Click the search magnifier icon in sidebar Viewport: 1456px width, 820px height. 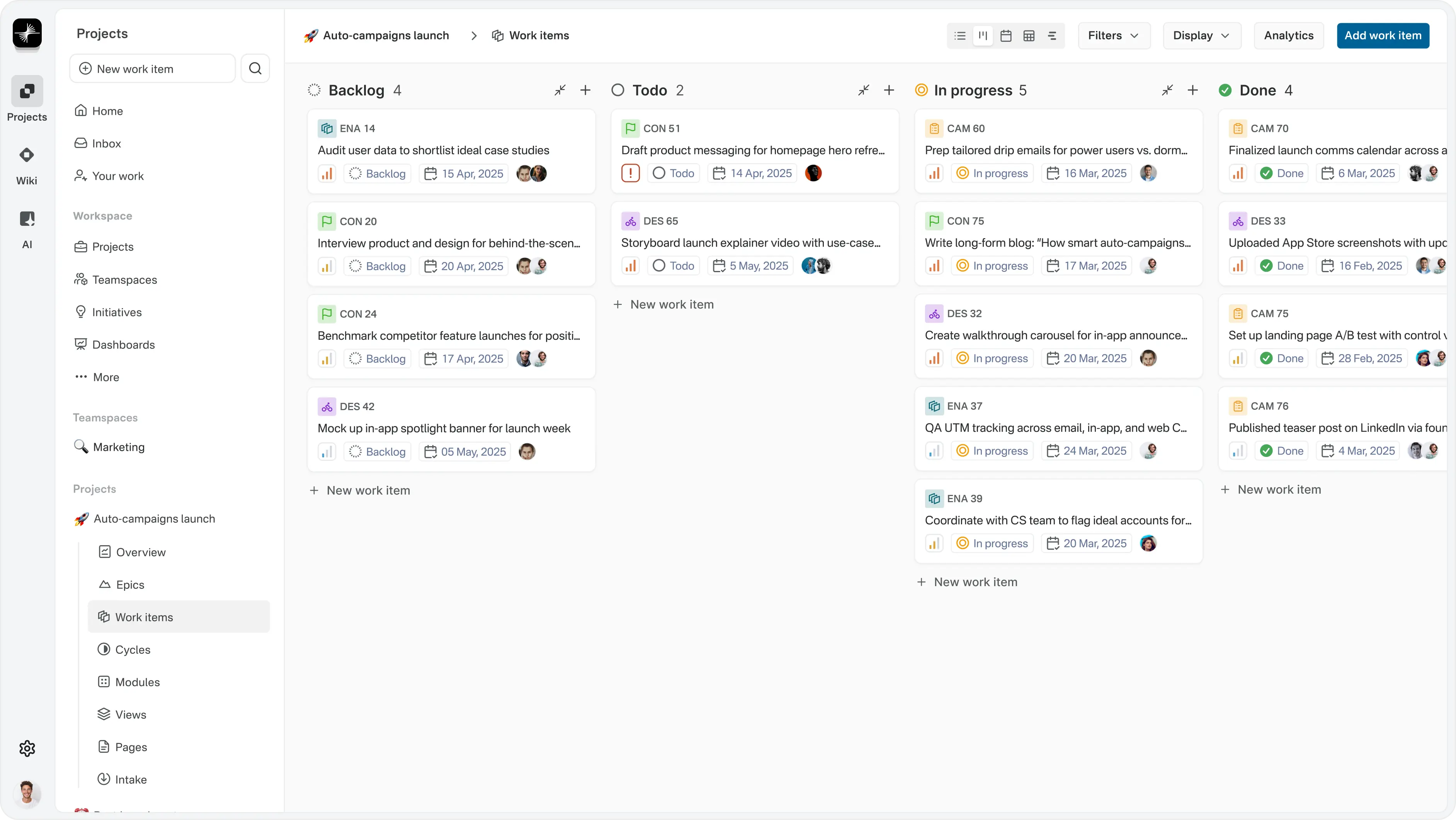click(255, 68)
